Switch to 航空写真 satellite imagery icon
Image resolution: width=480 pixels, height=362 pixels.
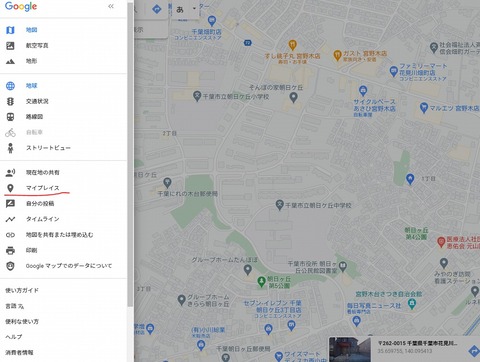click(10, 46)
